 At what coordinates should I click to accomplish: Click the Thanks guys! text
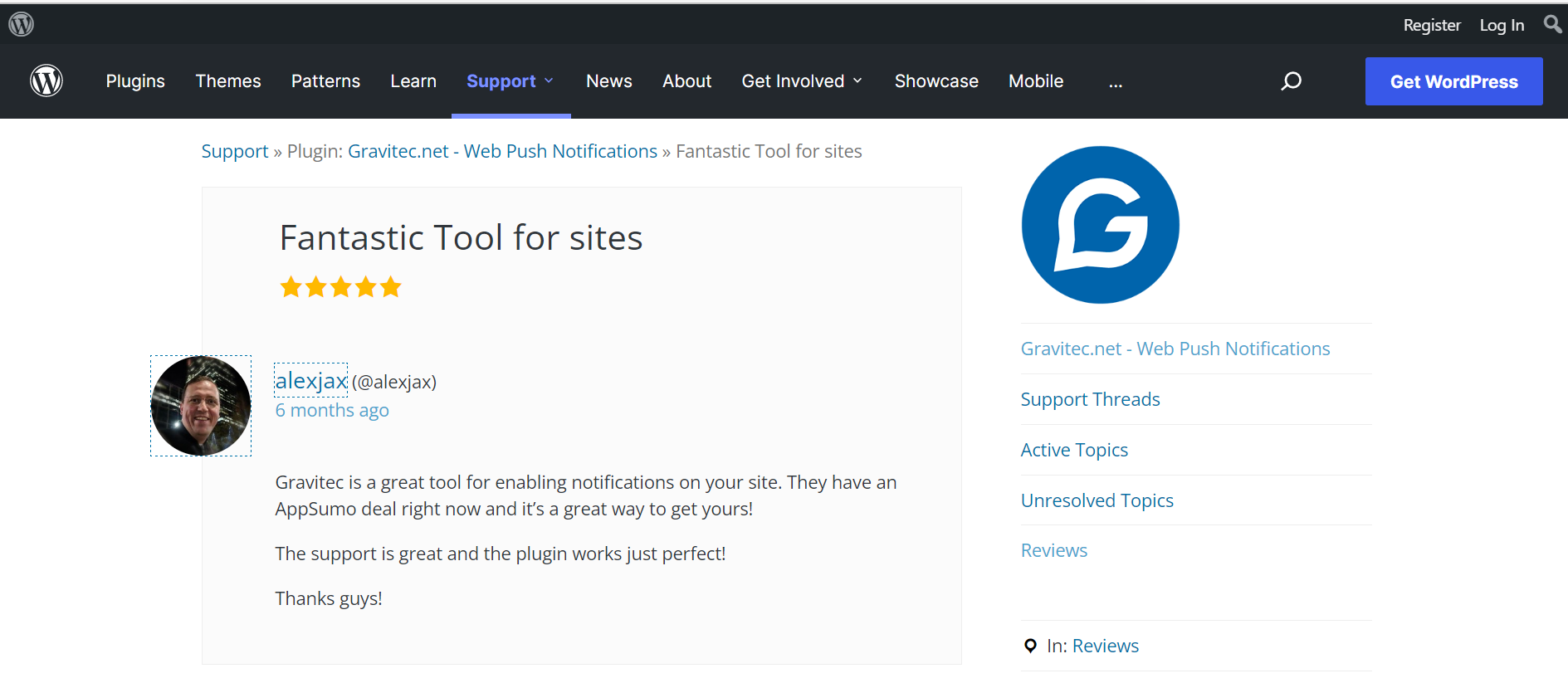pos(329,598)
